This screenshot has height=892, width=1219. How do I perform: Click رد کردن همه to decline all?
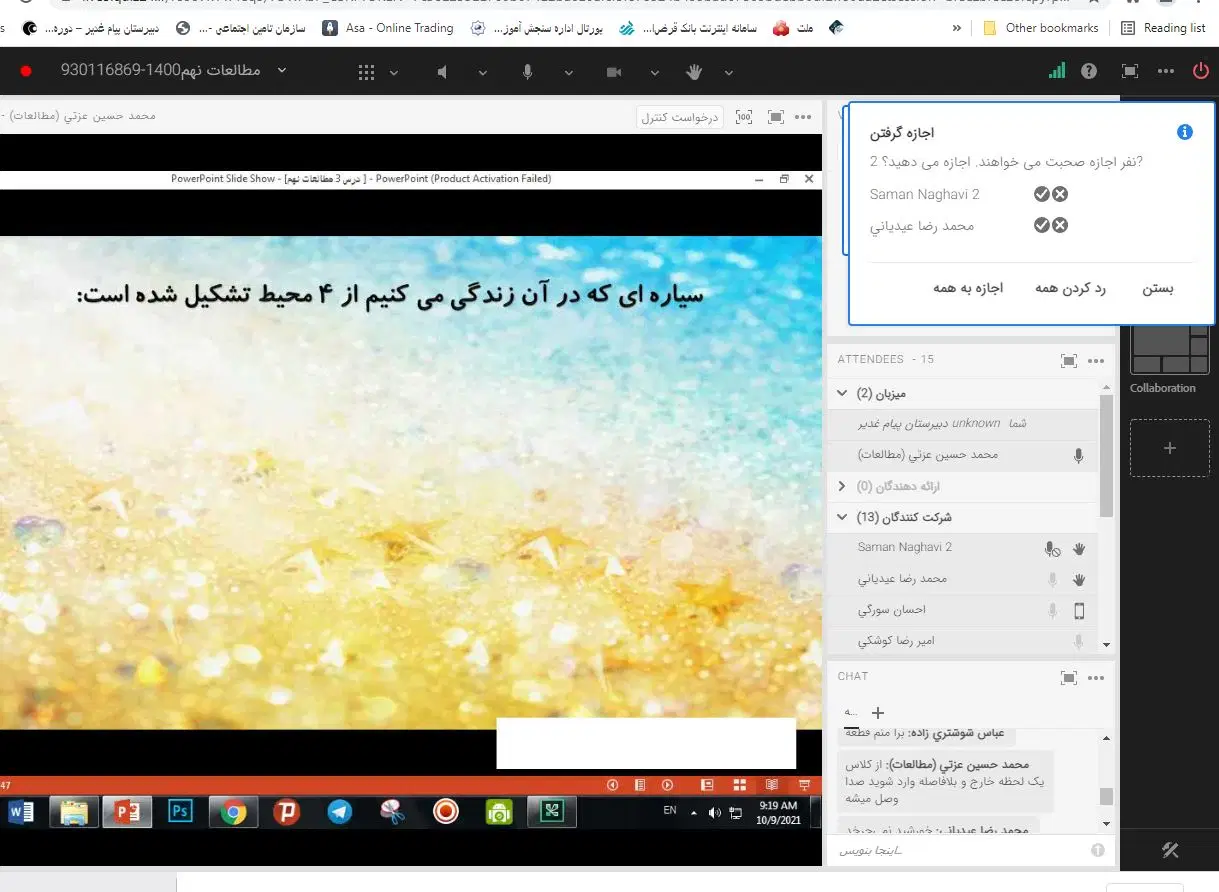click(1070, 288)
